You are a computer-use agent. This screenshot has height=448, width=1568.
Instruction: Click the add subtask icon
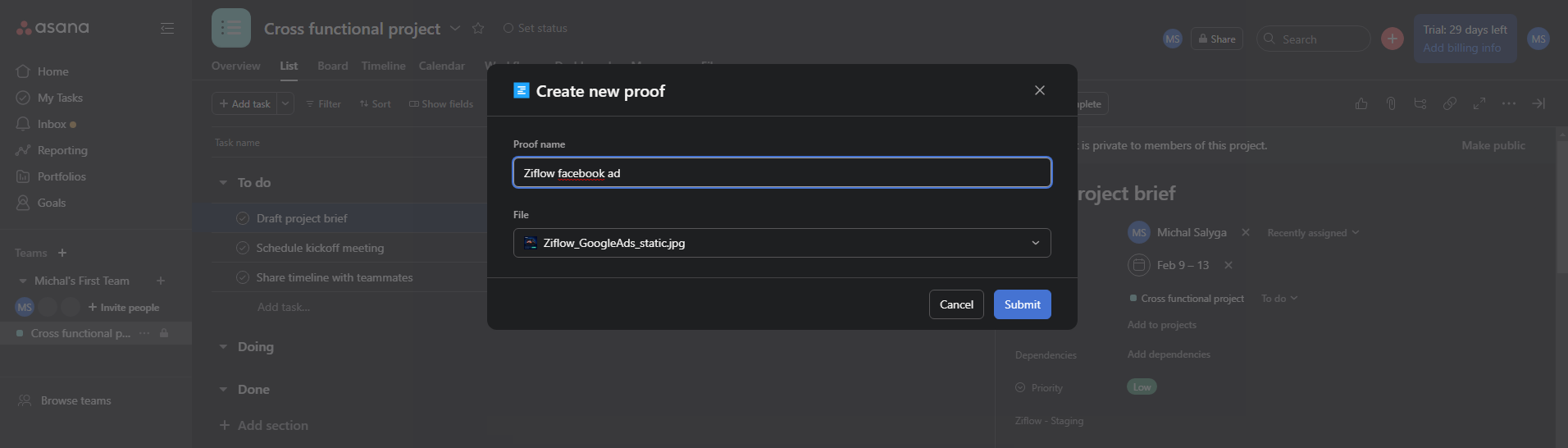click(1420, 103)
